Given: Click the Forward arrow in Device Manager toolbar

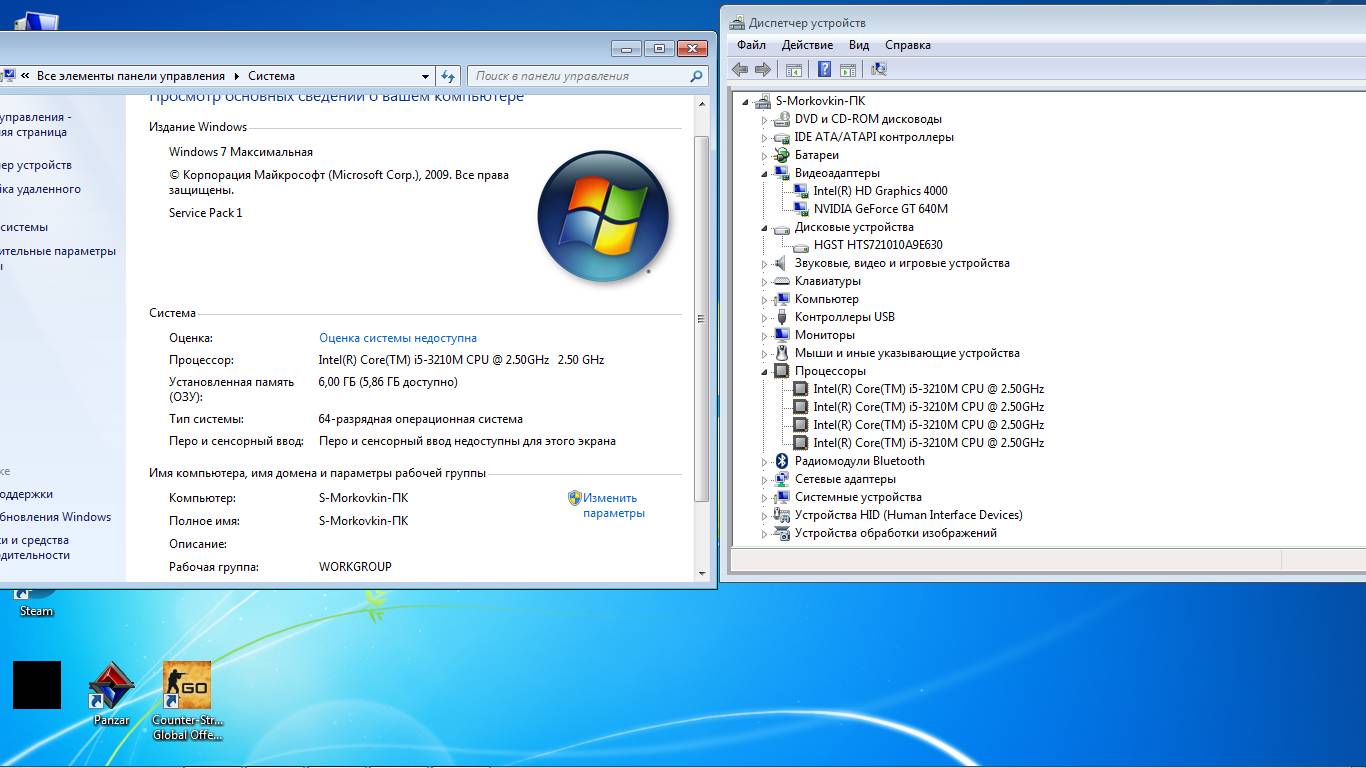Looking at the screenshot, I should pos(763,69).
